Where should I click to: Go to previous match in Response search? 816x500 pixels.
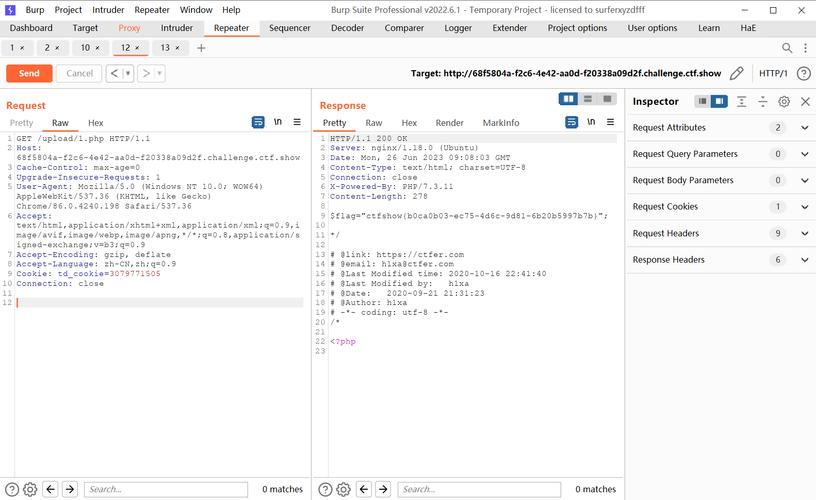[364, 489]
